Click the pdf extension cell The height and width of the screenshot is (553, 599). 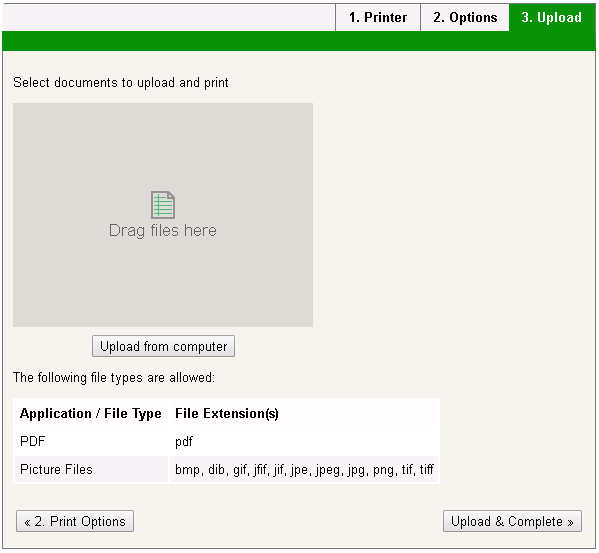[184, 441]
